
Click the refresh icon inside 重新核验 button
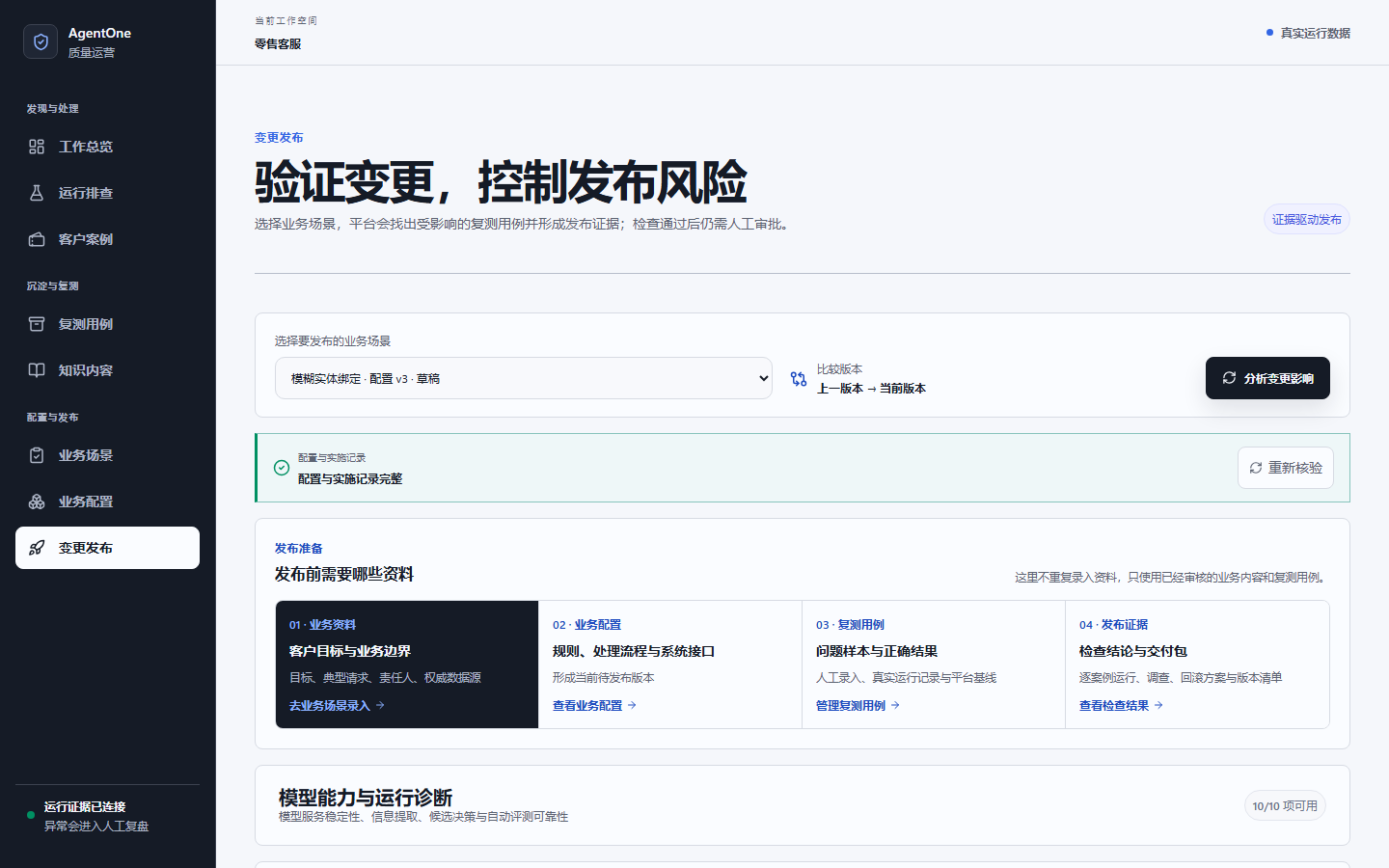(1256, 468)
